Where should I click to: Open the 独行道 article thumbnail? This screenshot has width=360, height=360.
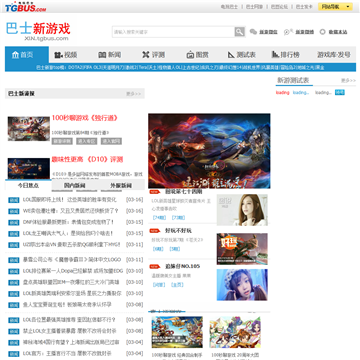(x=29, y=129)
